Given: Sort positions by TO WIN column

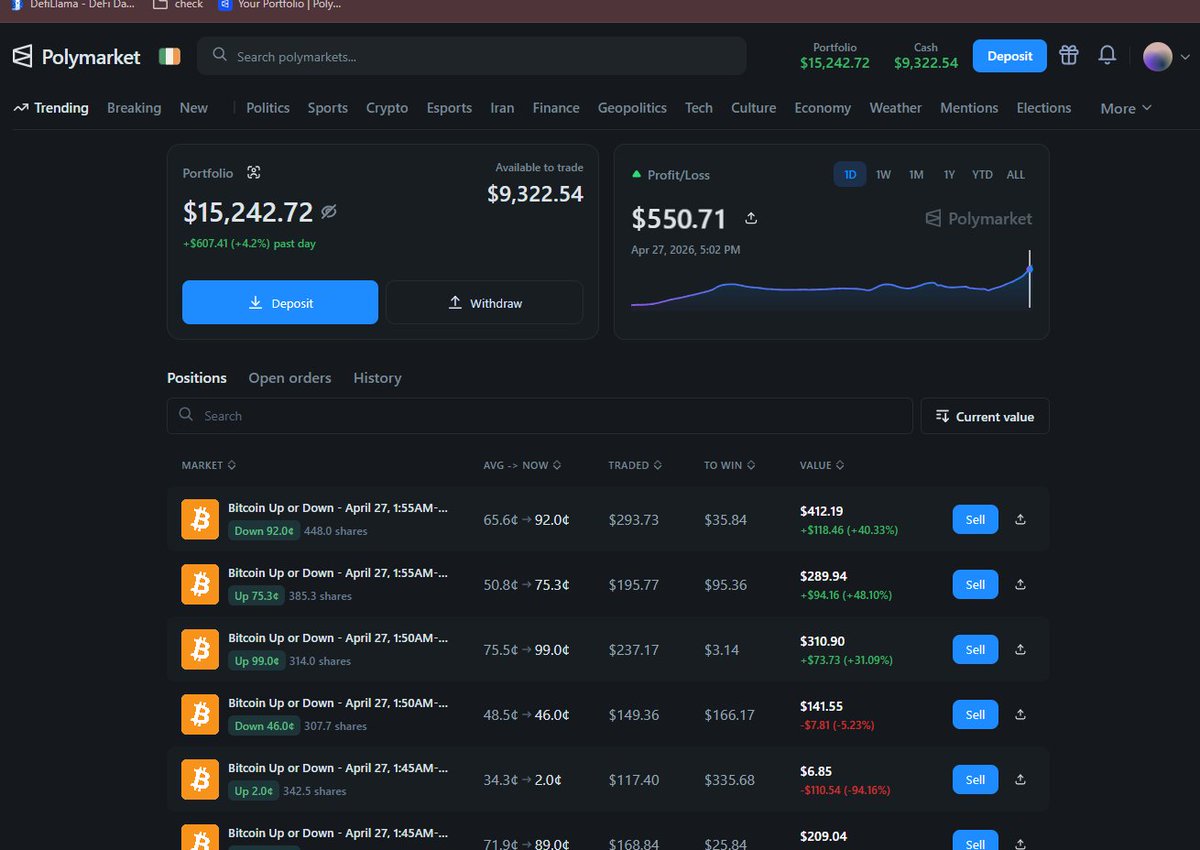Looking at the screenshot, I should (x=729, y=465).
